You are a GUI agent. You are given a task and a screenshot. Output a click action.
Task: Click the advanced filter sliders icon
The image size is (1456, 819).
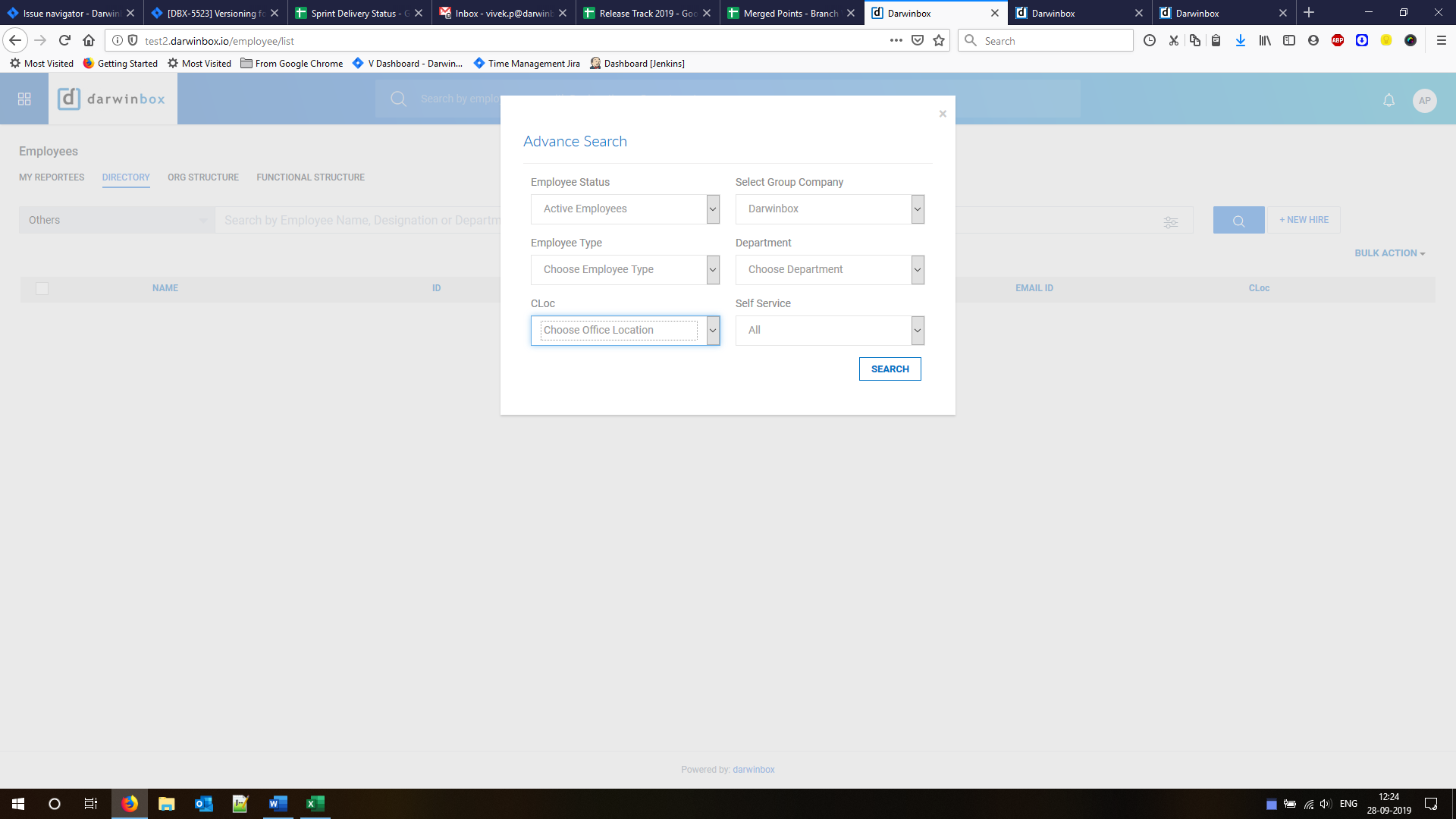(1171, 221)
